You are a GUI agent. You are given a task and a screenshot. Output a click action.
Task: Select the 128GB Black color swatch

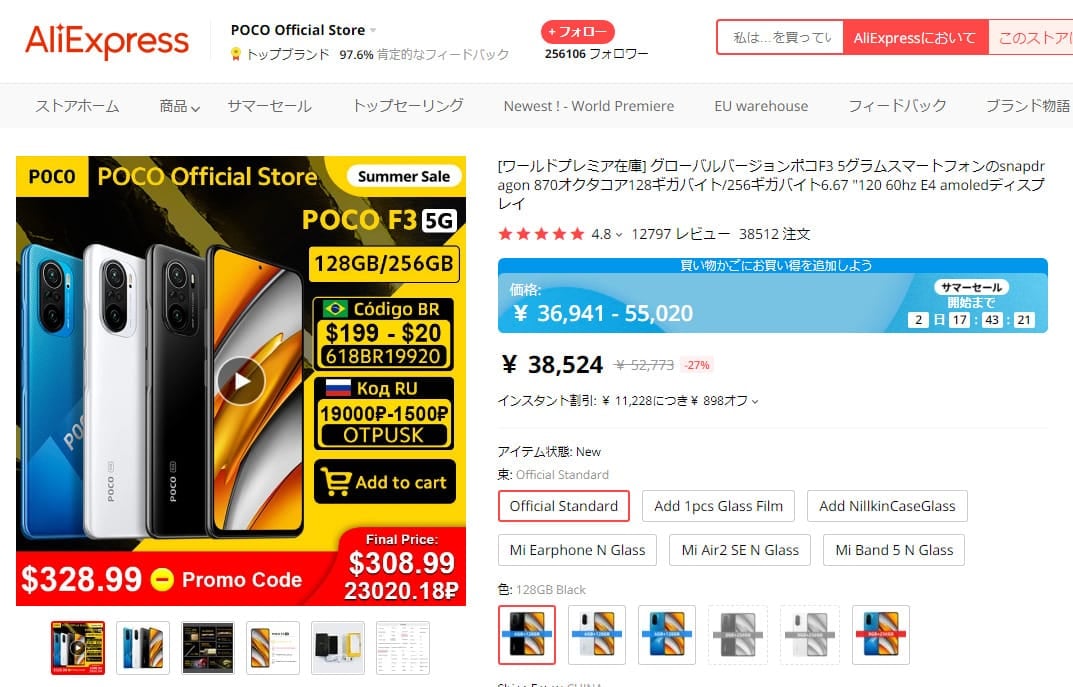pyautogui.click(x=527, y=634)
